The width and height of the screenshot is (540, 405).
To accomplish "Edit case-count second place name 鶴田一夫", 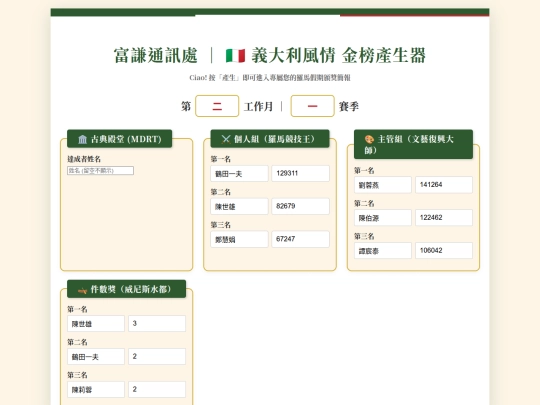I will 96,356.
